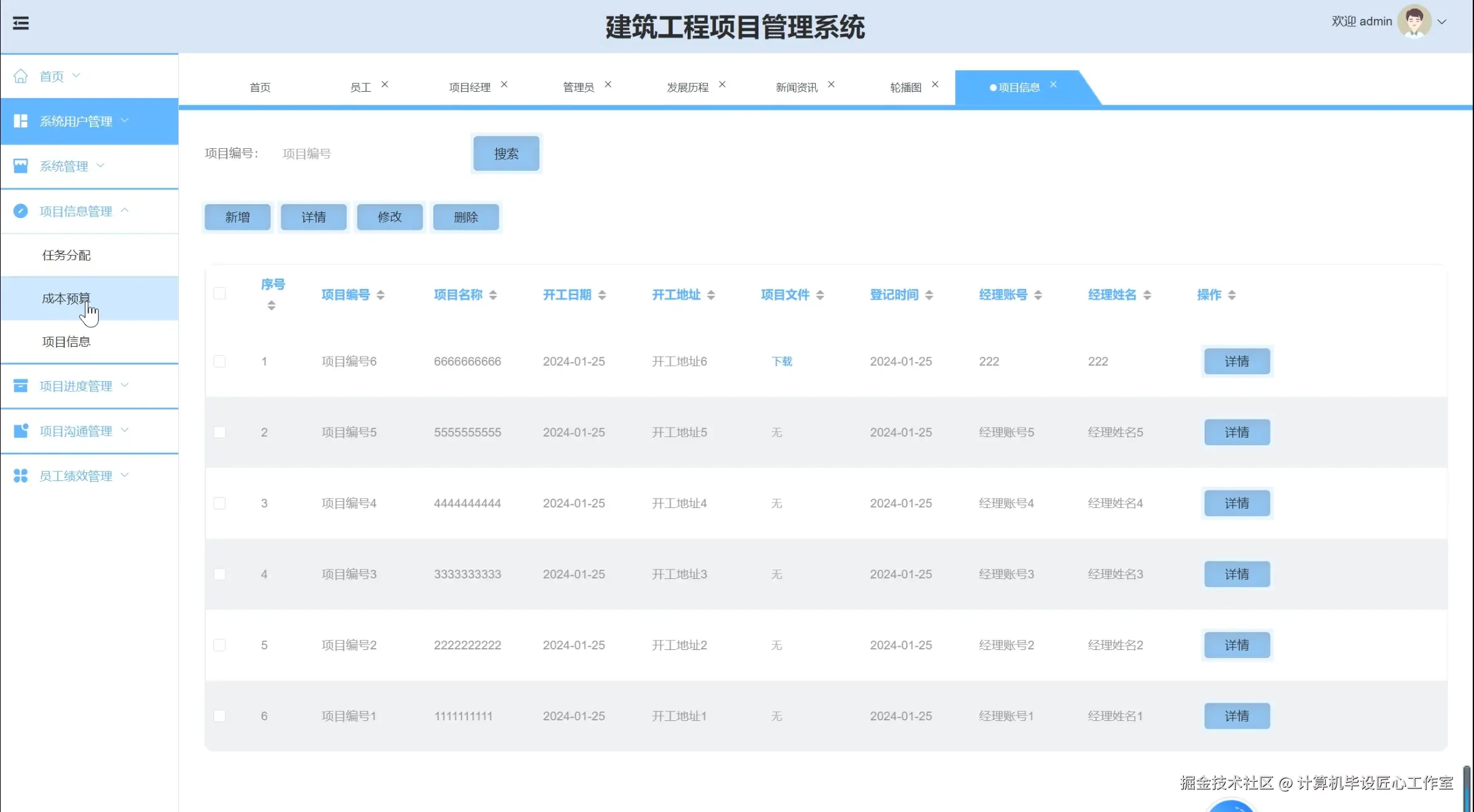The image size is (1474, 812).
Task: Click the 下载 link in row one
Action: pos(782,361)
